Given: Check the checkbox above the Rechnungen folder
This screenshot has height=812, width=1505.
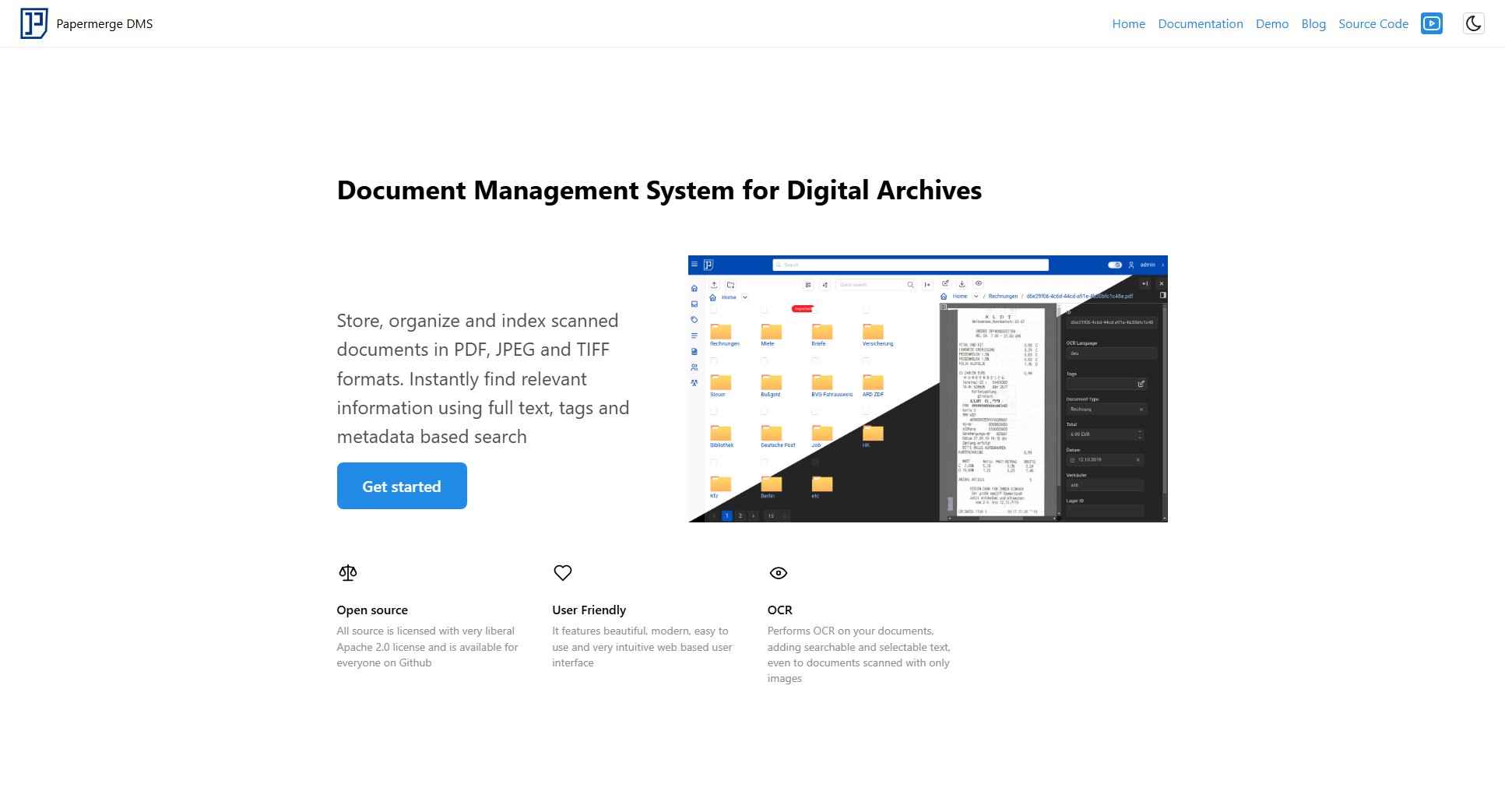Looking at the screenshot, I should [x=714, y=310].
